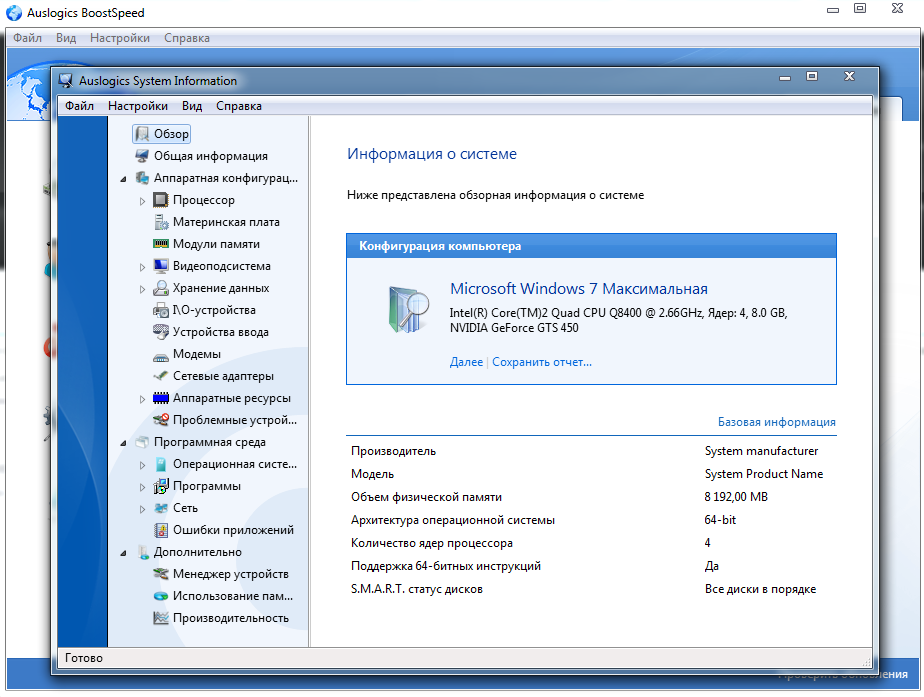This screenshot has width=924, height=697.
Task: Expand the Программы tree node
Action: point(142,487)
